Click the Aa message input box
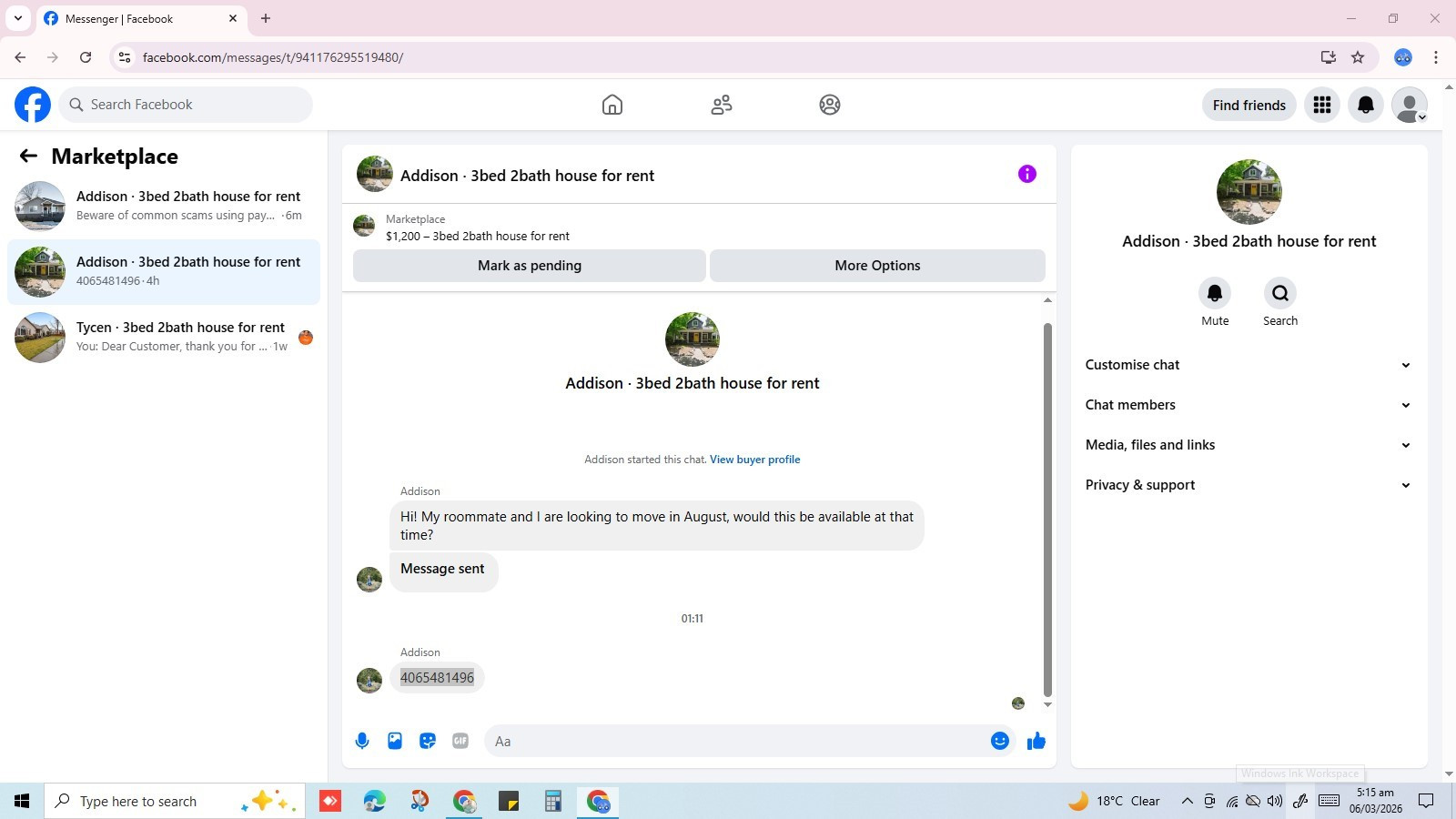 coord(737,741)
